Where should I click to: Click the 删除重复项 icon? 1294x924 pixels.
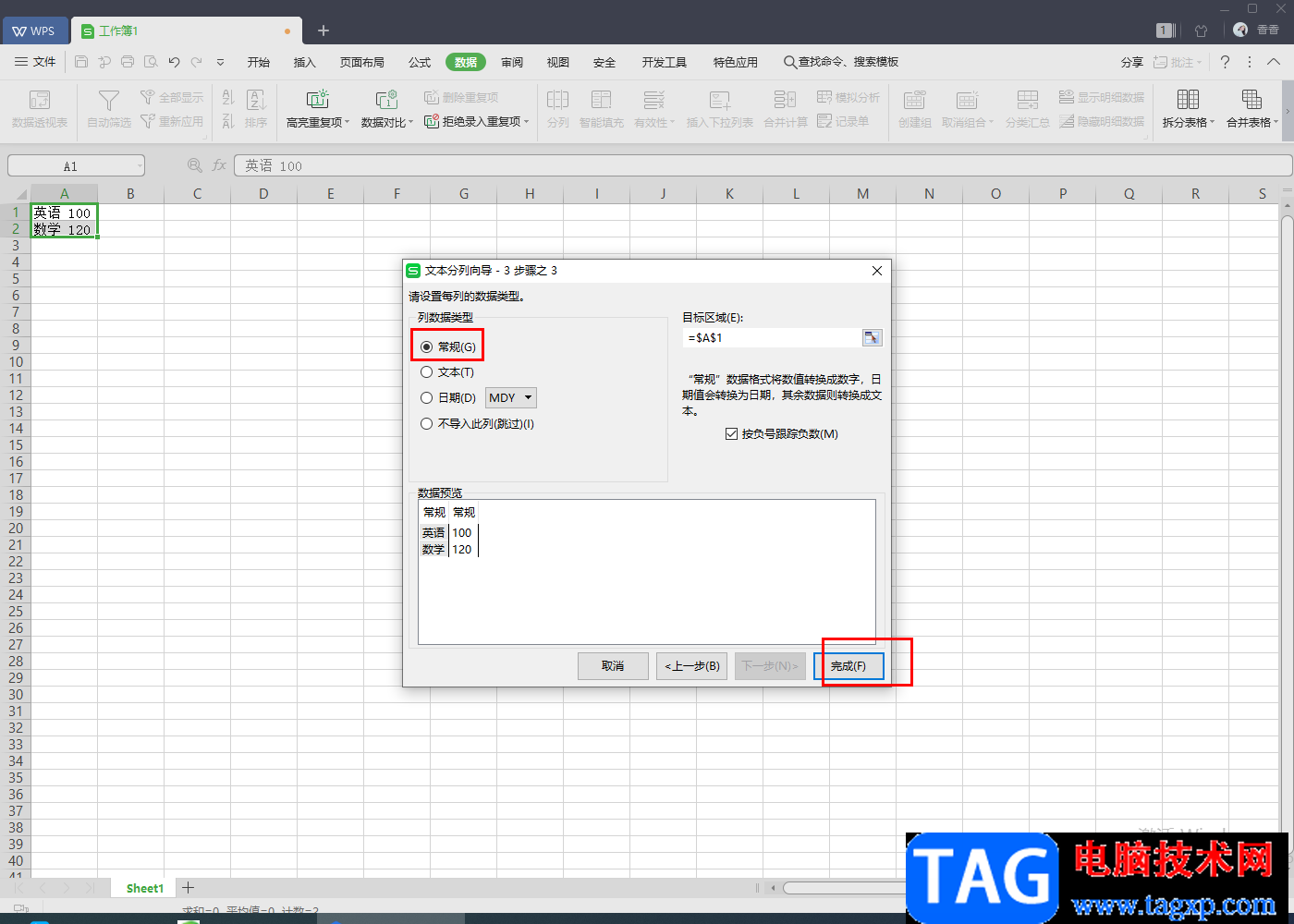pyautogui.click(x=432, y=97)
